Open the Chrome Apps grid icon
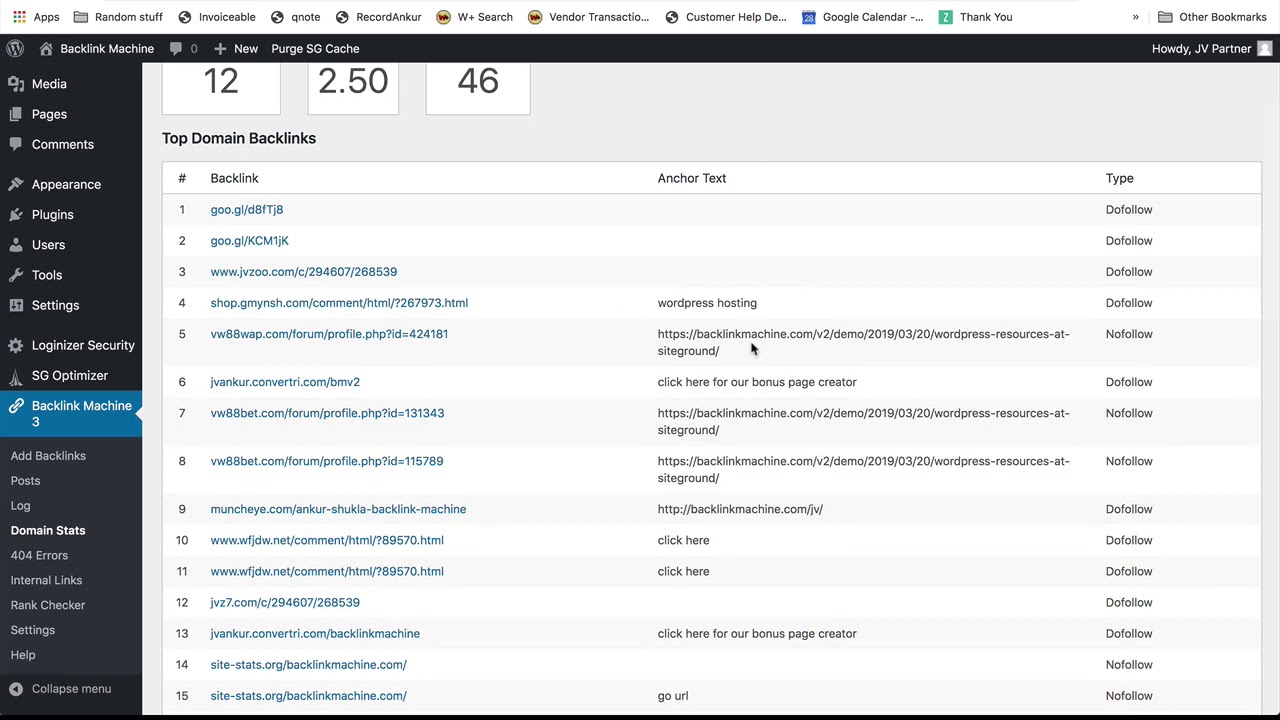The width and height of the screenshot is (1280, 720). click(x=19, y=17)
